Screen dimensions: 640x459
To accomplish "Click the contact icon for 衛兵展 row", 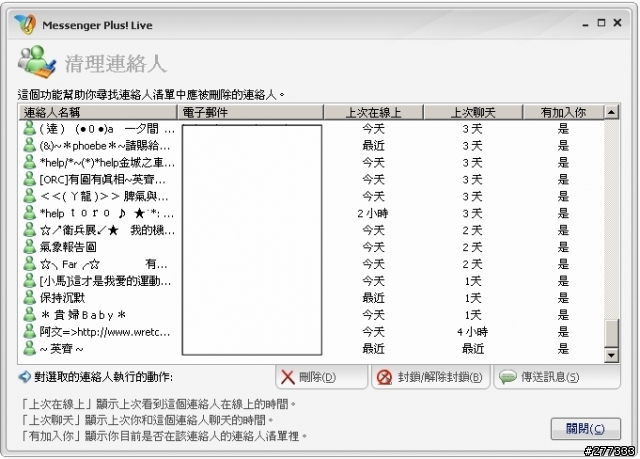I will [x=29, y=230].
